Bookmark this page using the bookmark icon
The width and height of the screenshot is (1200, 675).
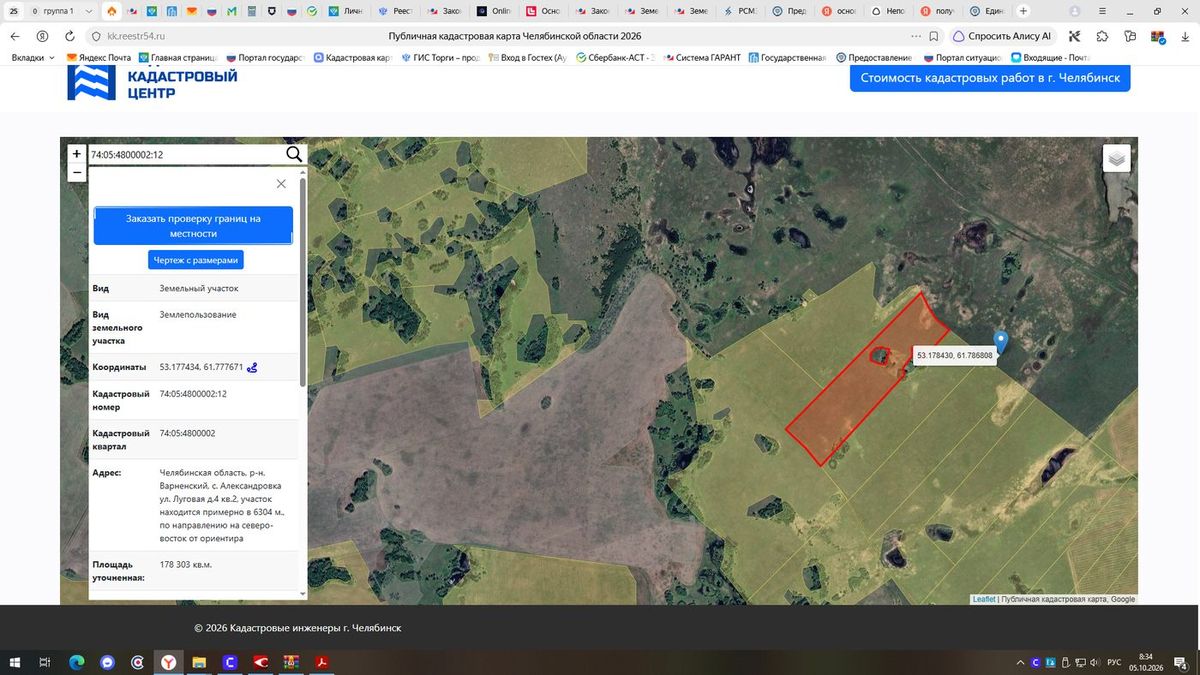coord(932,35)
